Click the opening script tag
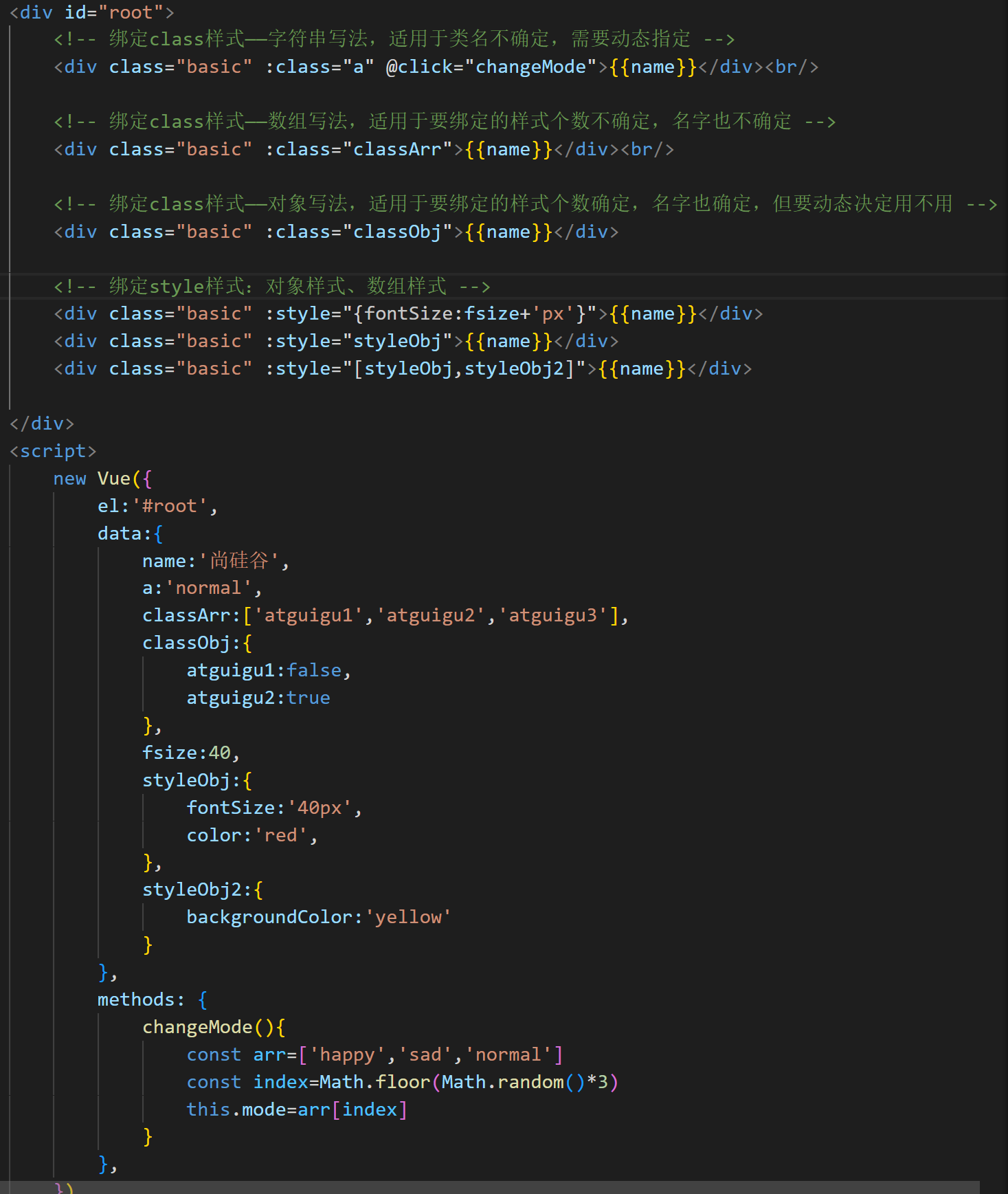The height and width of the screenshot is (1194, 1008). (53, 451)
